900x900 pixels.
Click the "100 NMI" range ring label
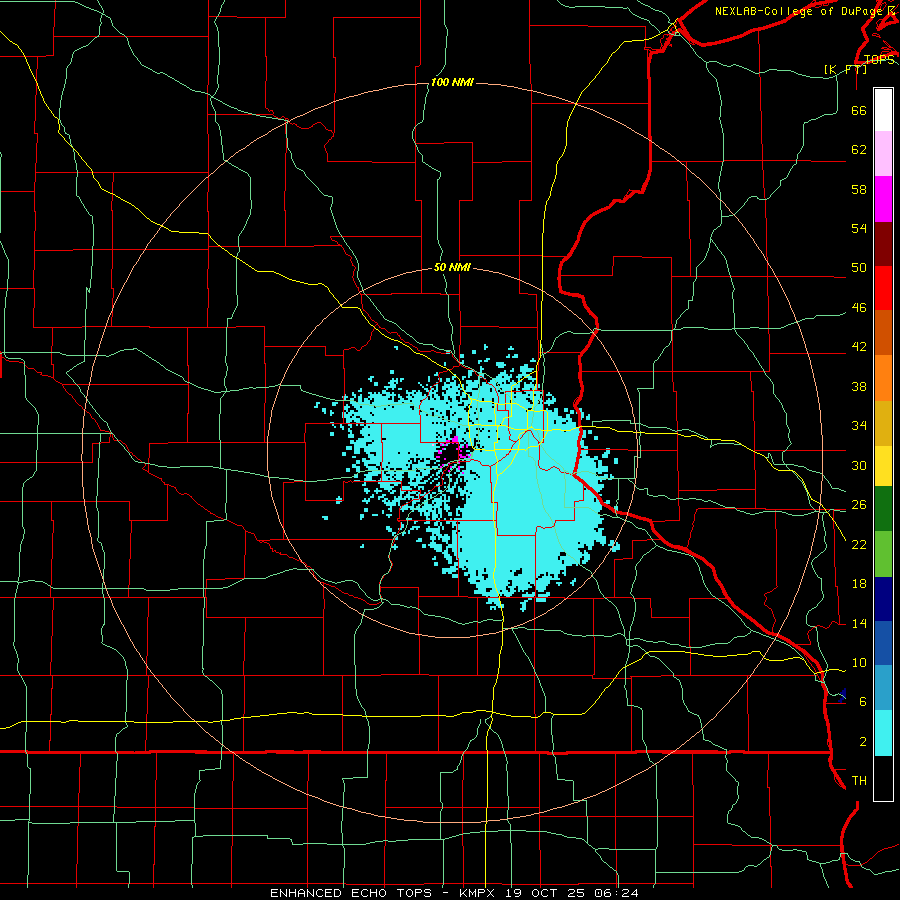click(452, 83)
